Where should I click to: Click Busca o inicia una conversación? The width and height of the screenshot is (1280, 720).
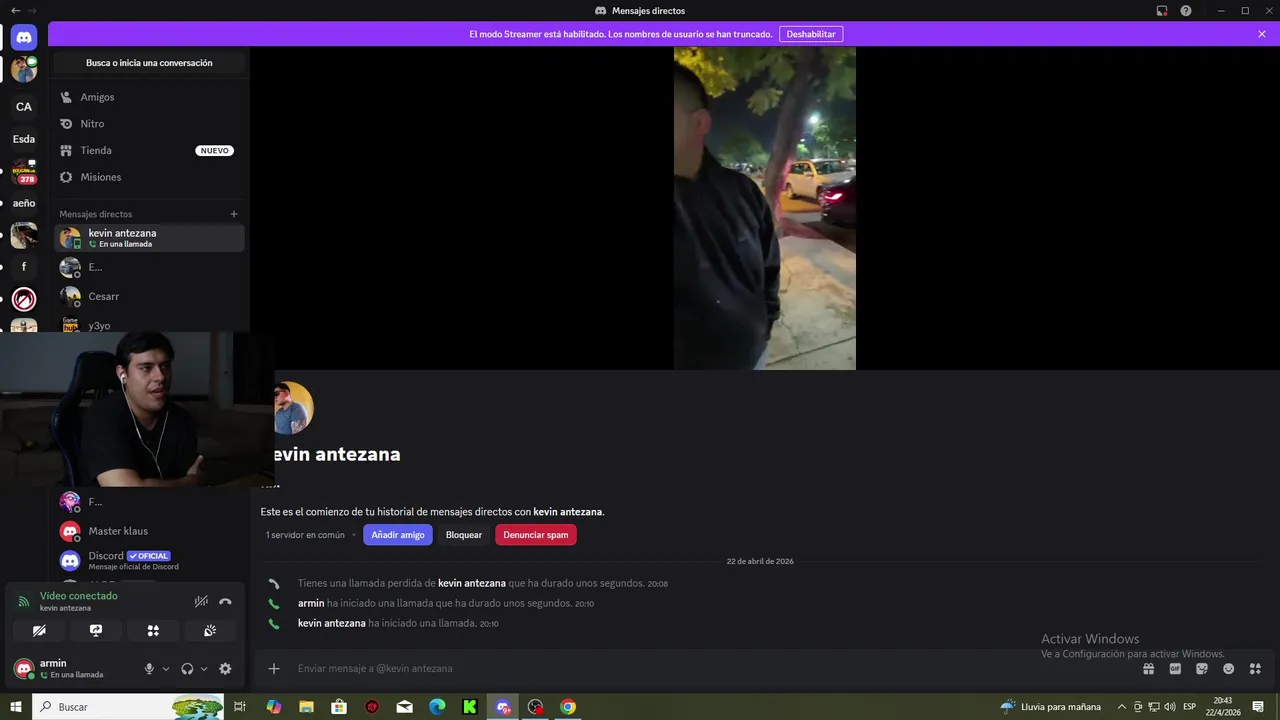point(149,63)
